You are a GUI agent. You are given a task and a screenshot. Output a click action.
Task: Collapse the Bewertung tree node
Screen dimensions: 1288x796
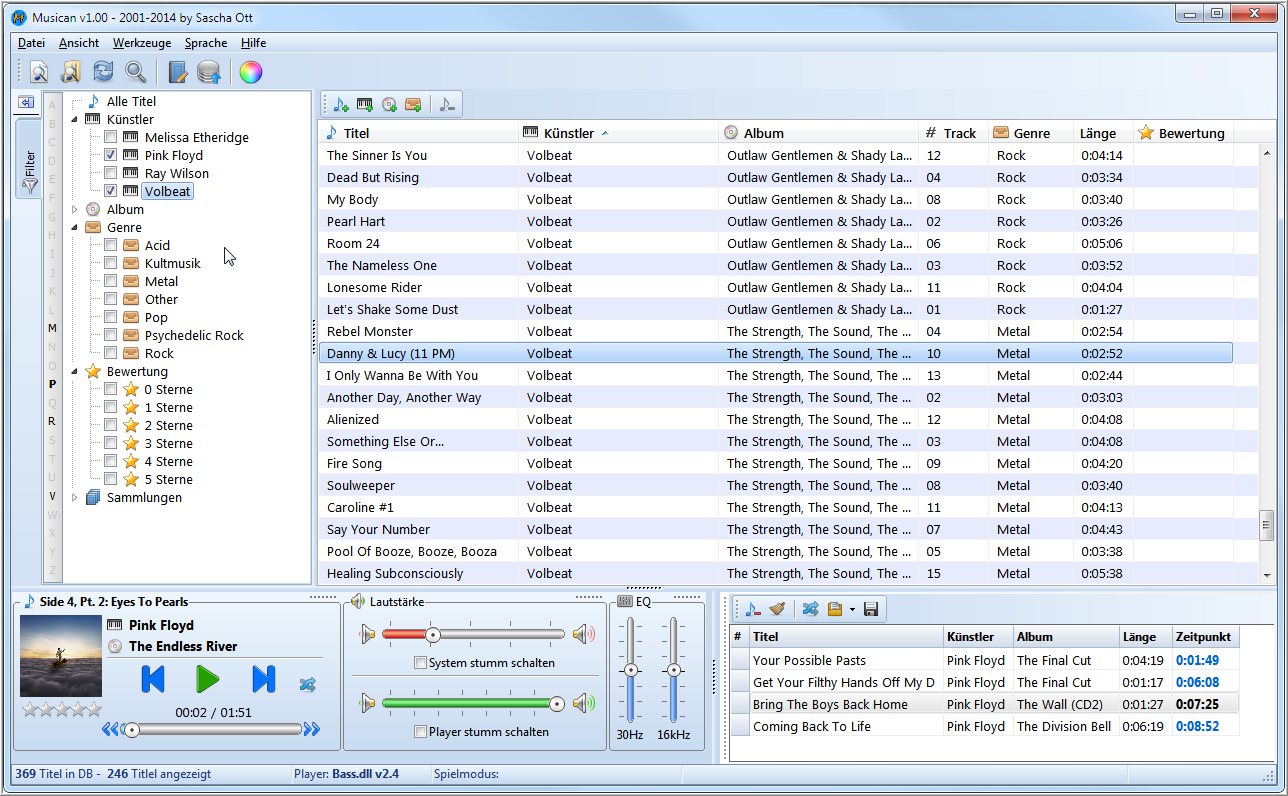(x=75, y=371)
